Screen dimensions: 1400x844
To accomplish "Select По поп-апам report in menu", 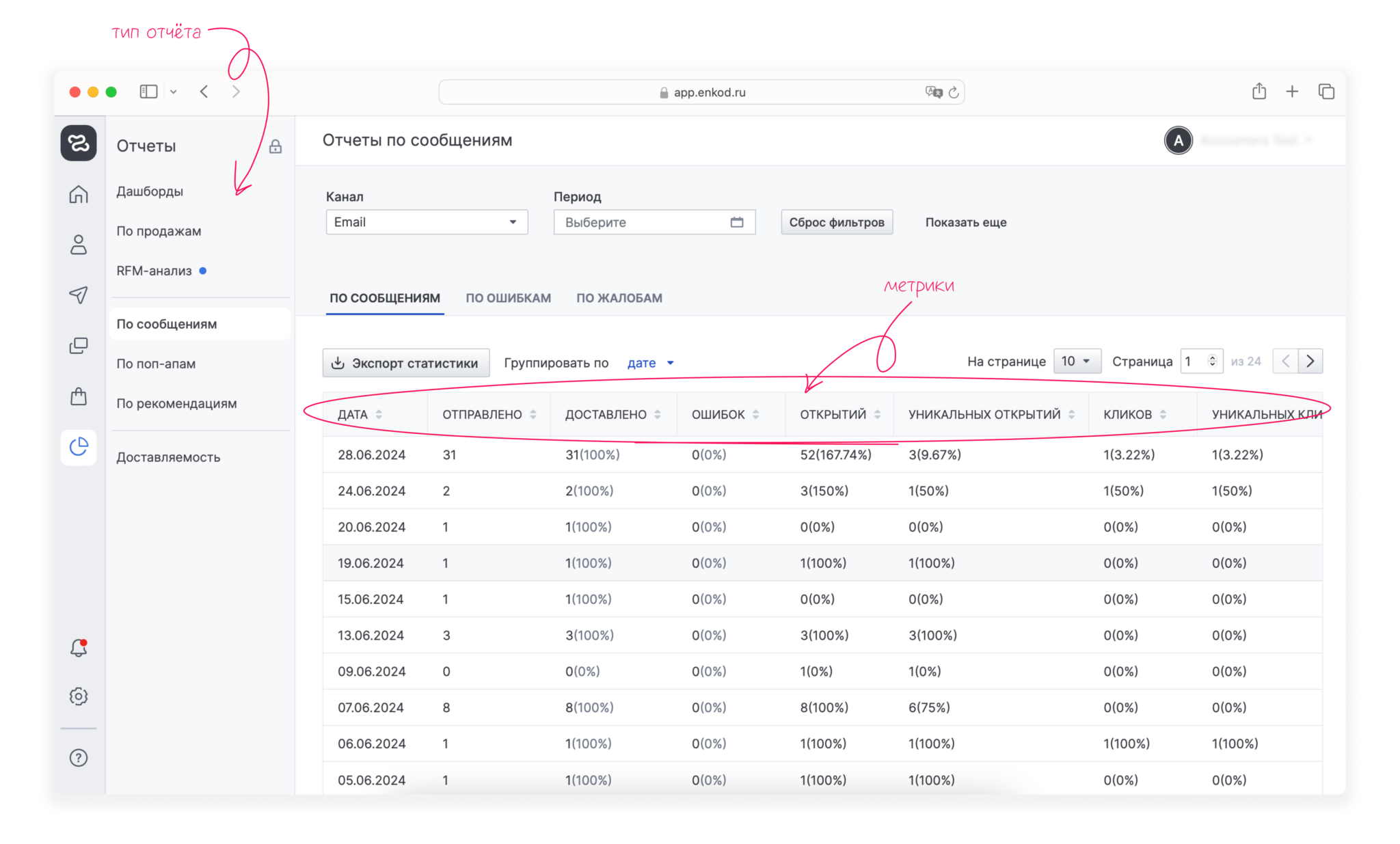I will [156, 364].
